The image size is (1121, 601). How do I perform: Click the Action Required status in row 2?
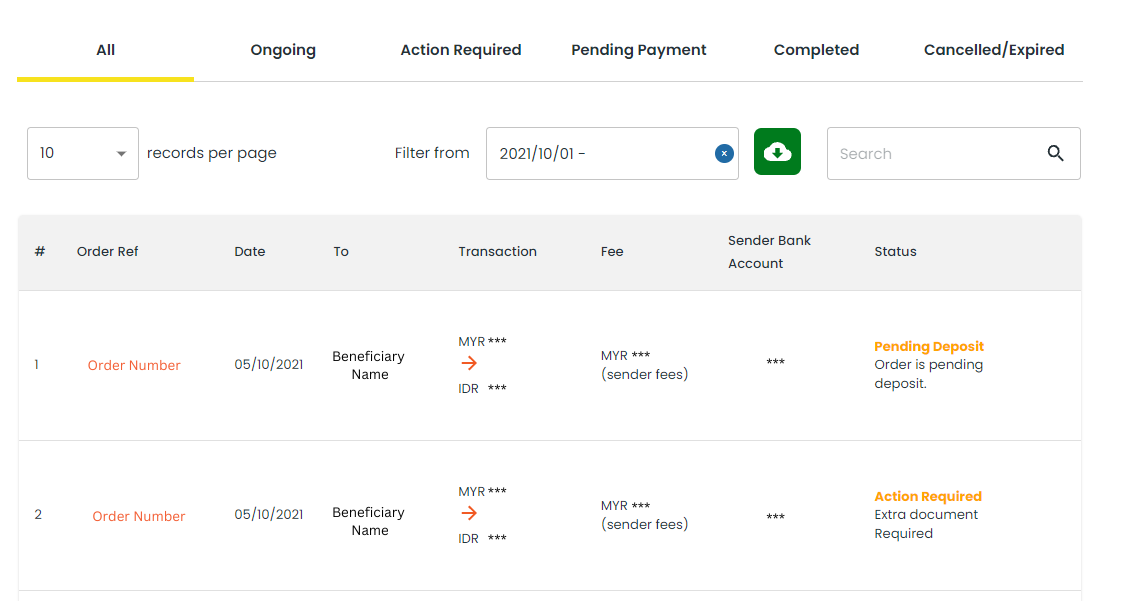point(928,497)
